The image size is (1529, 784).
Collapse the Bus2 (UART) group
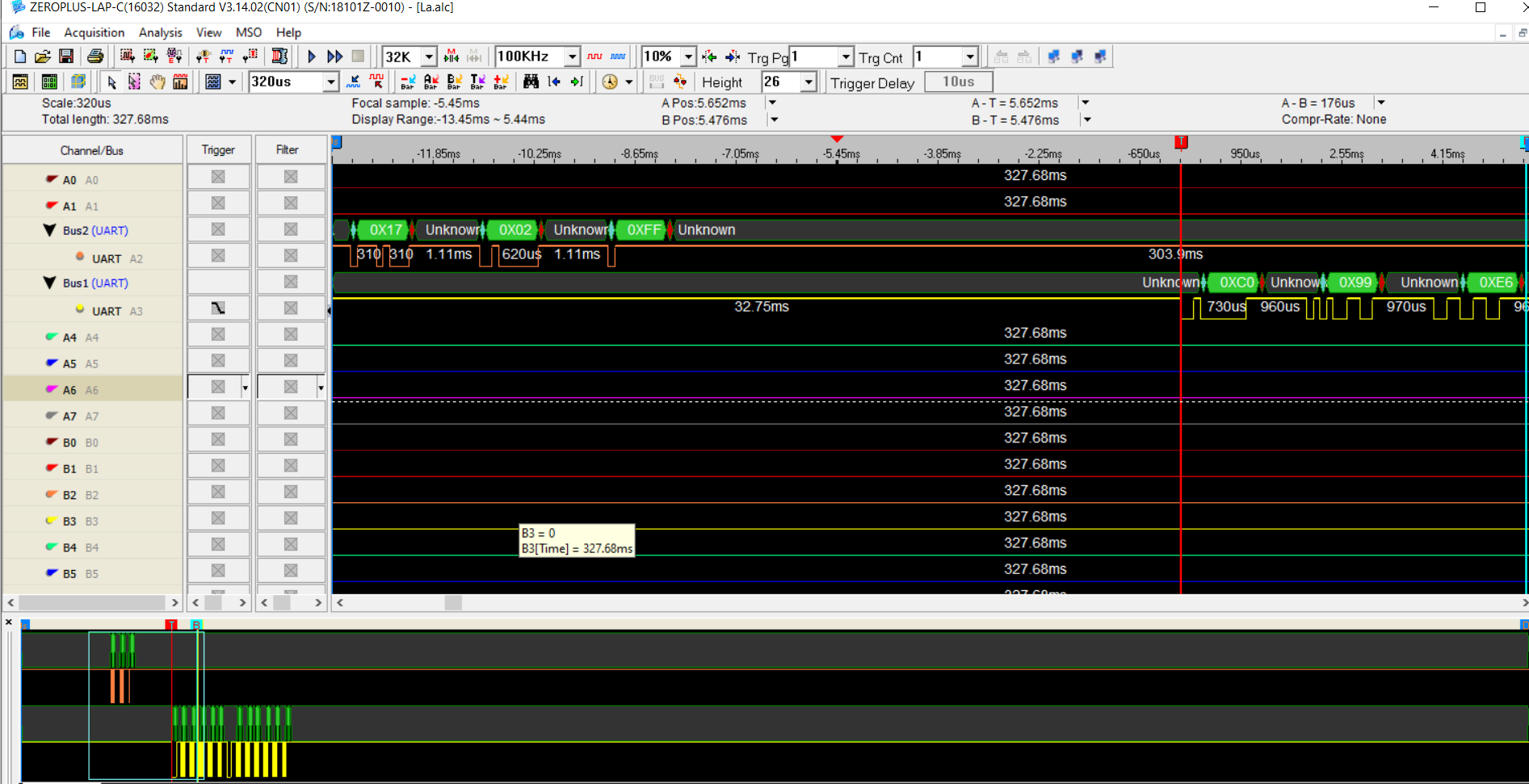click(x=49, y=230)
